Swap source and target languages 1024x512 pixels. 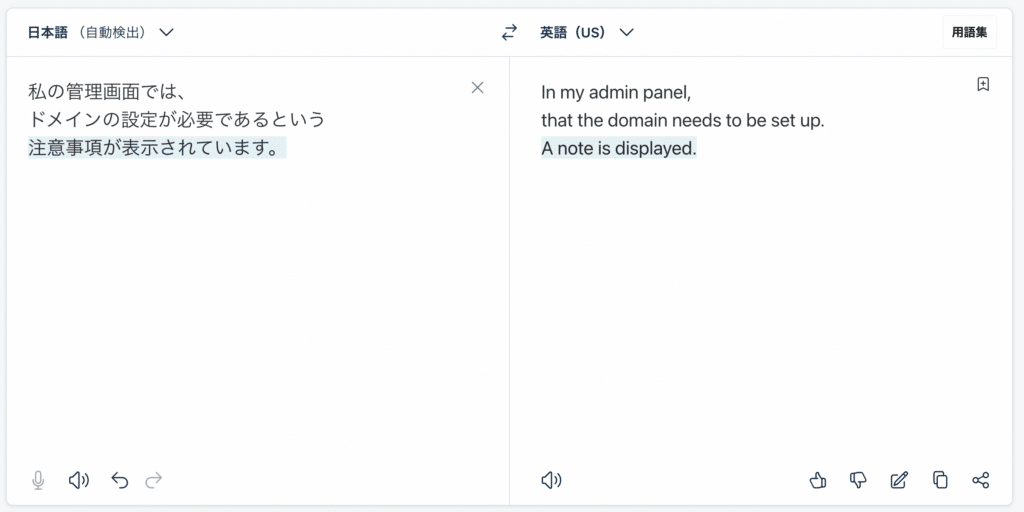(510, 32)
